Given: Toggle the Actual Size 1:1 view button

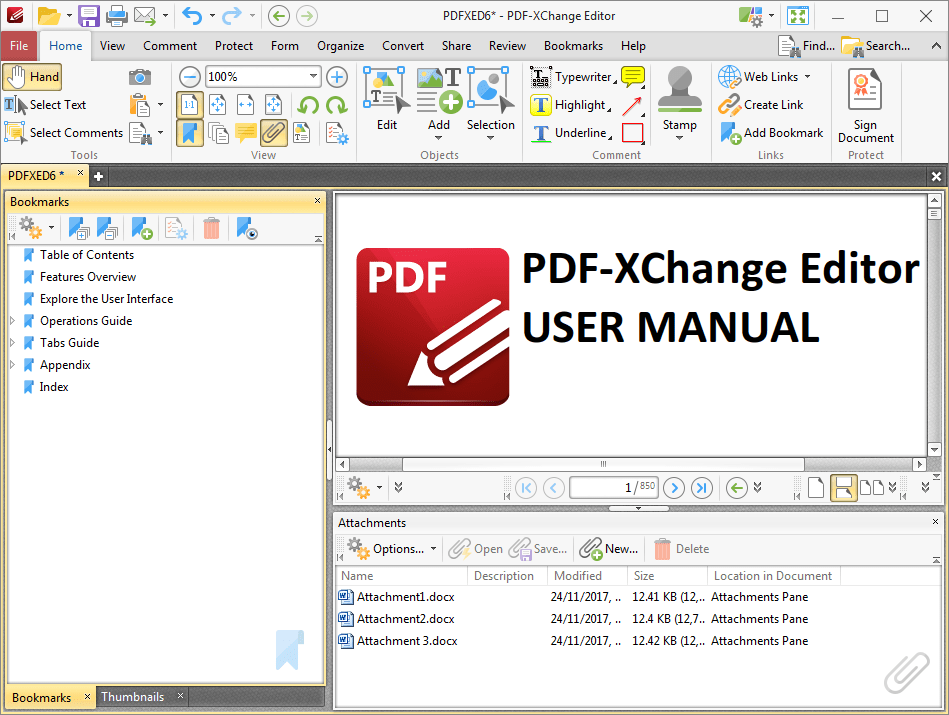Looking at the screenshot, I should (189, 105).
